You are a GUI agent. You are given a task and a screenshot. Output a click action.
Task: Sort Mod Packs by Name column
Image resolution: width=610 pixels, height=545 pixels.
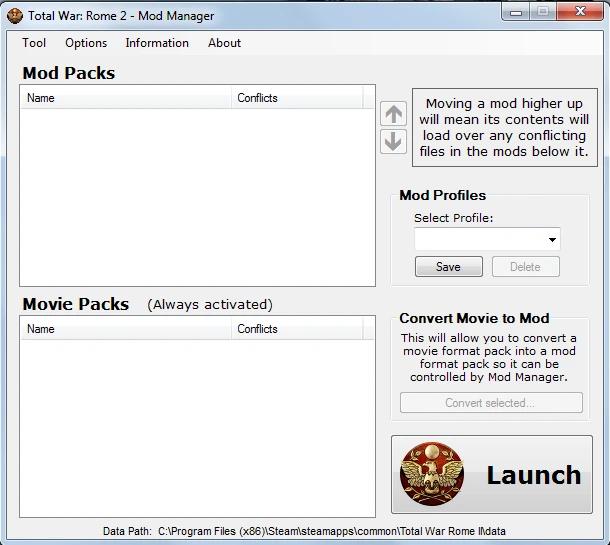coord(125,98)
